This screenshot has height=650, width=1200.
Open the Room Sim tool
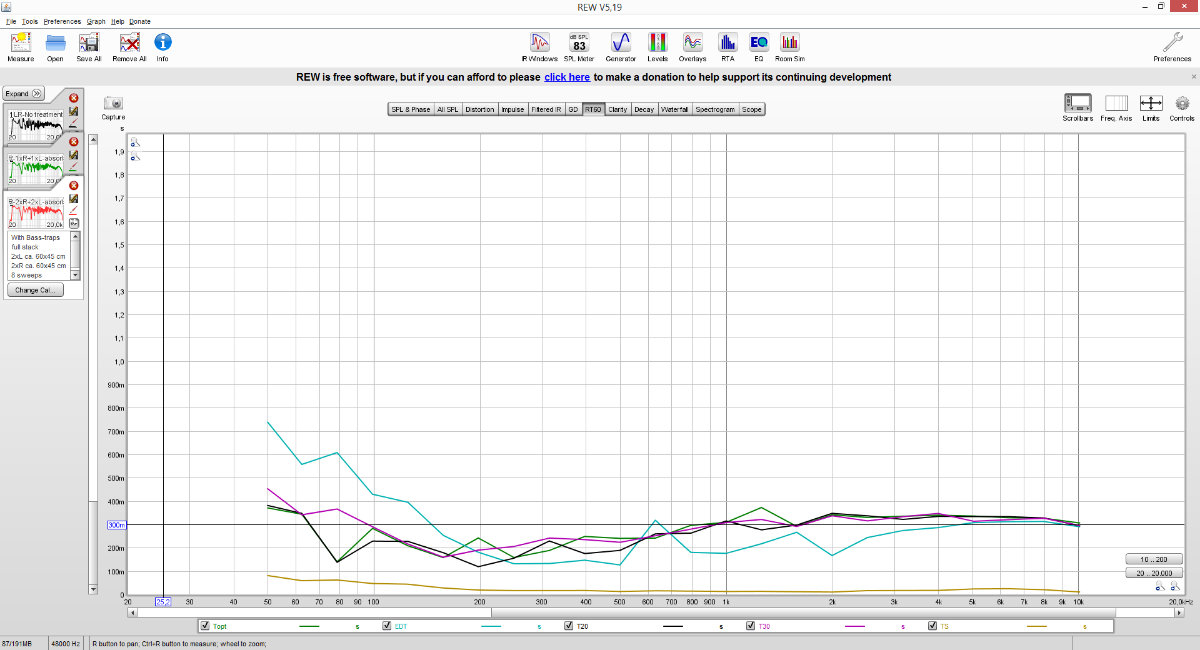coord(790,43)
